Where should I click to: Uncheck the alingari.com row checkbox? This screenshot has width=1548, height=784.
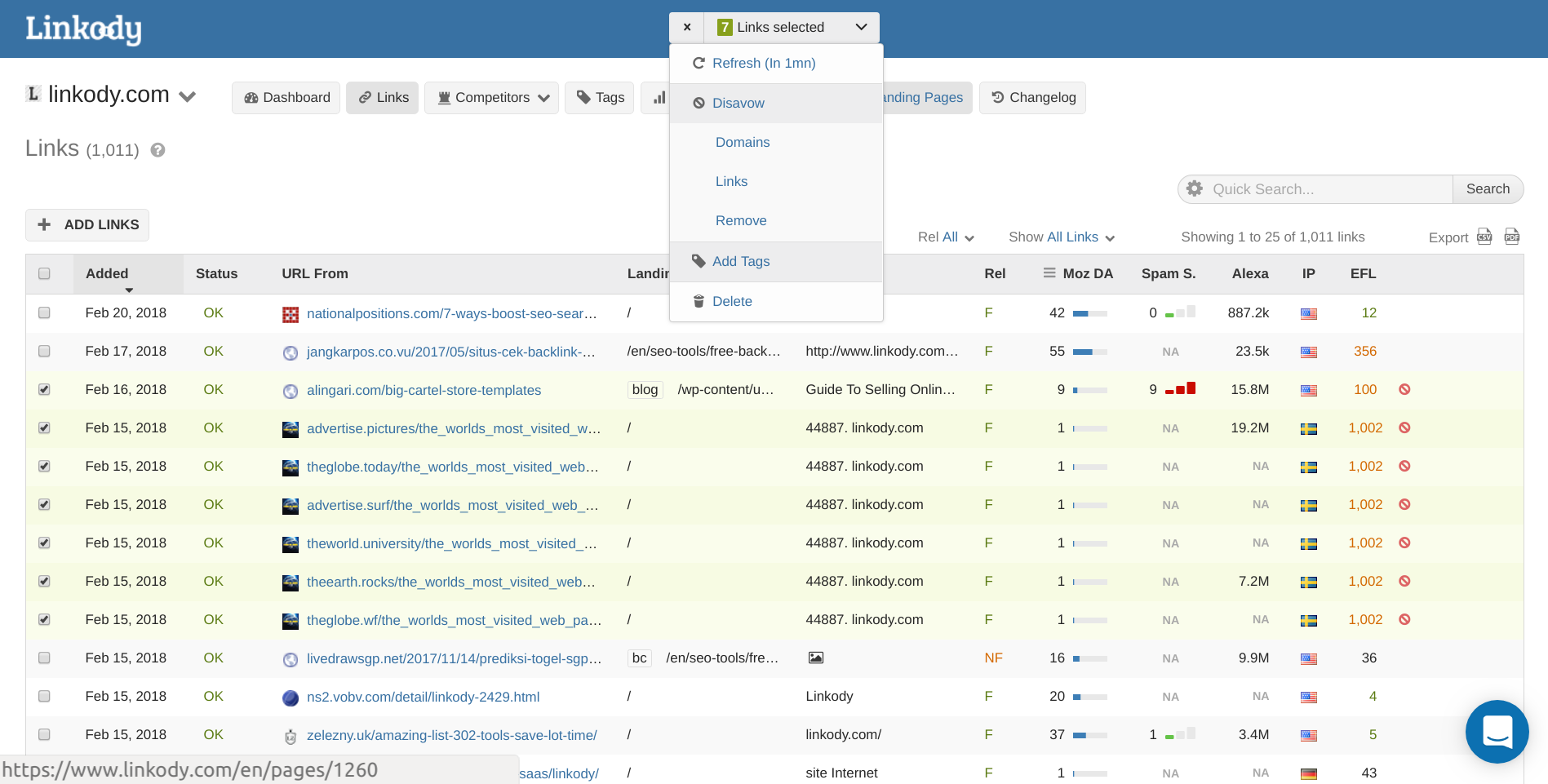pyautogui.click(x=44, y=389)
